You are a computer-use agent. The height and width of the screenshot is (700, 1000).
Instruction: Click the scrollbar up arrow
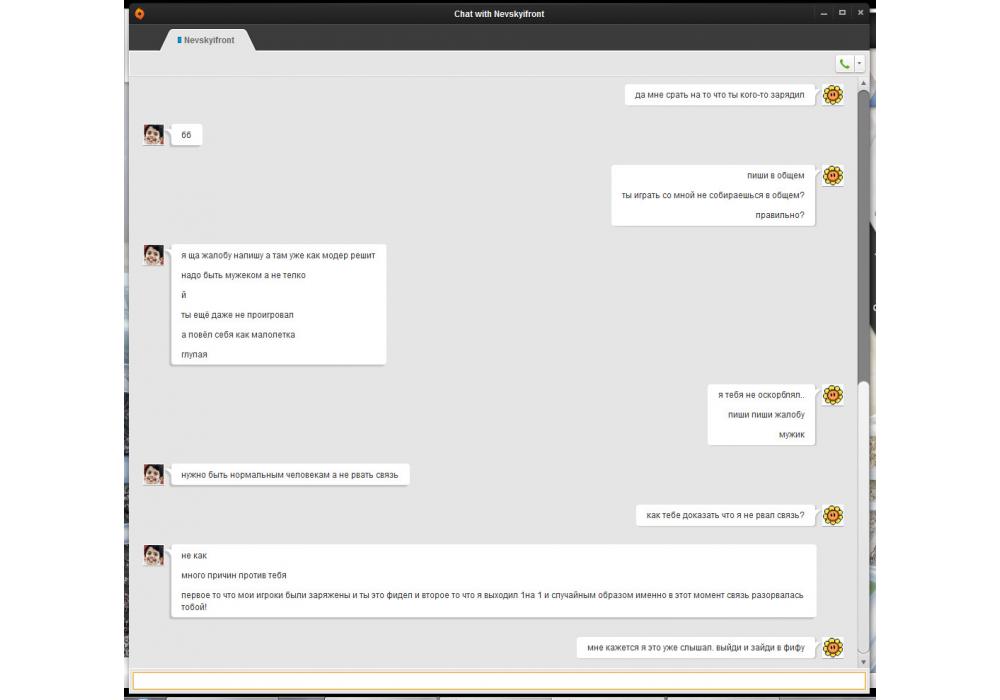click(x=864, y=83)
